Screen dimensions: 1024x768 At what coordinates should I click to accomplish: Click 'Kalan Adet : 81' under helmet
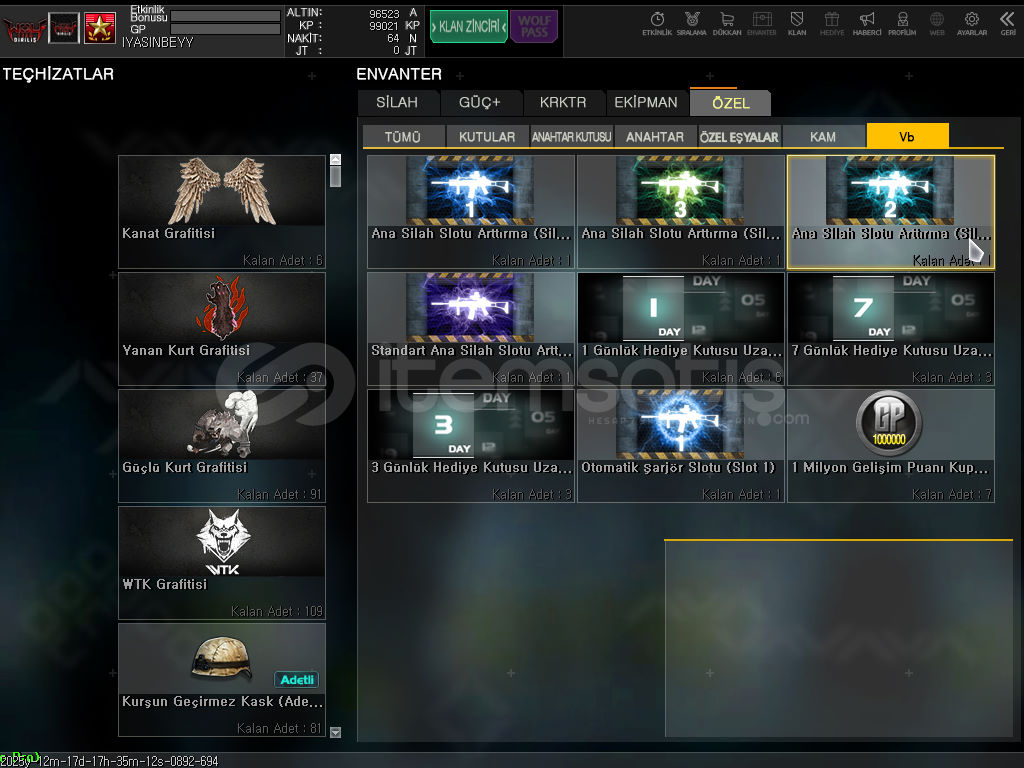click(x=280, y=728)
